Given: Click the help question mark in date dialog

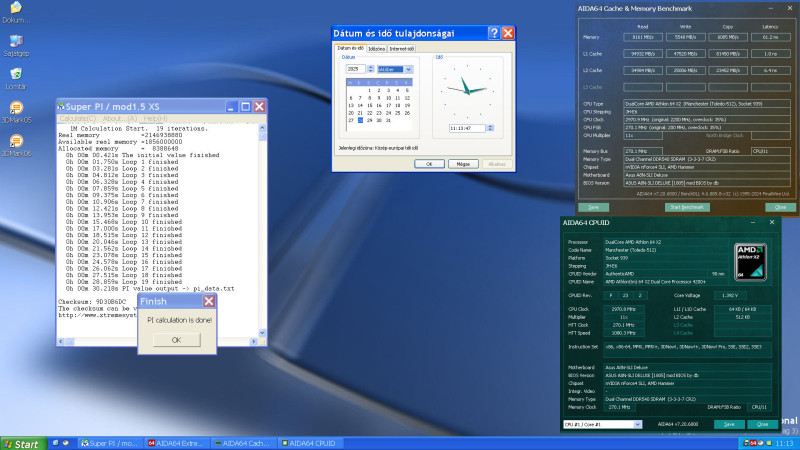Looking at the screenshot, I should coord(493,33).
